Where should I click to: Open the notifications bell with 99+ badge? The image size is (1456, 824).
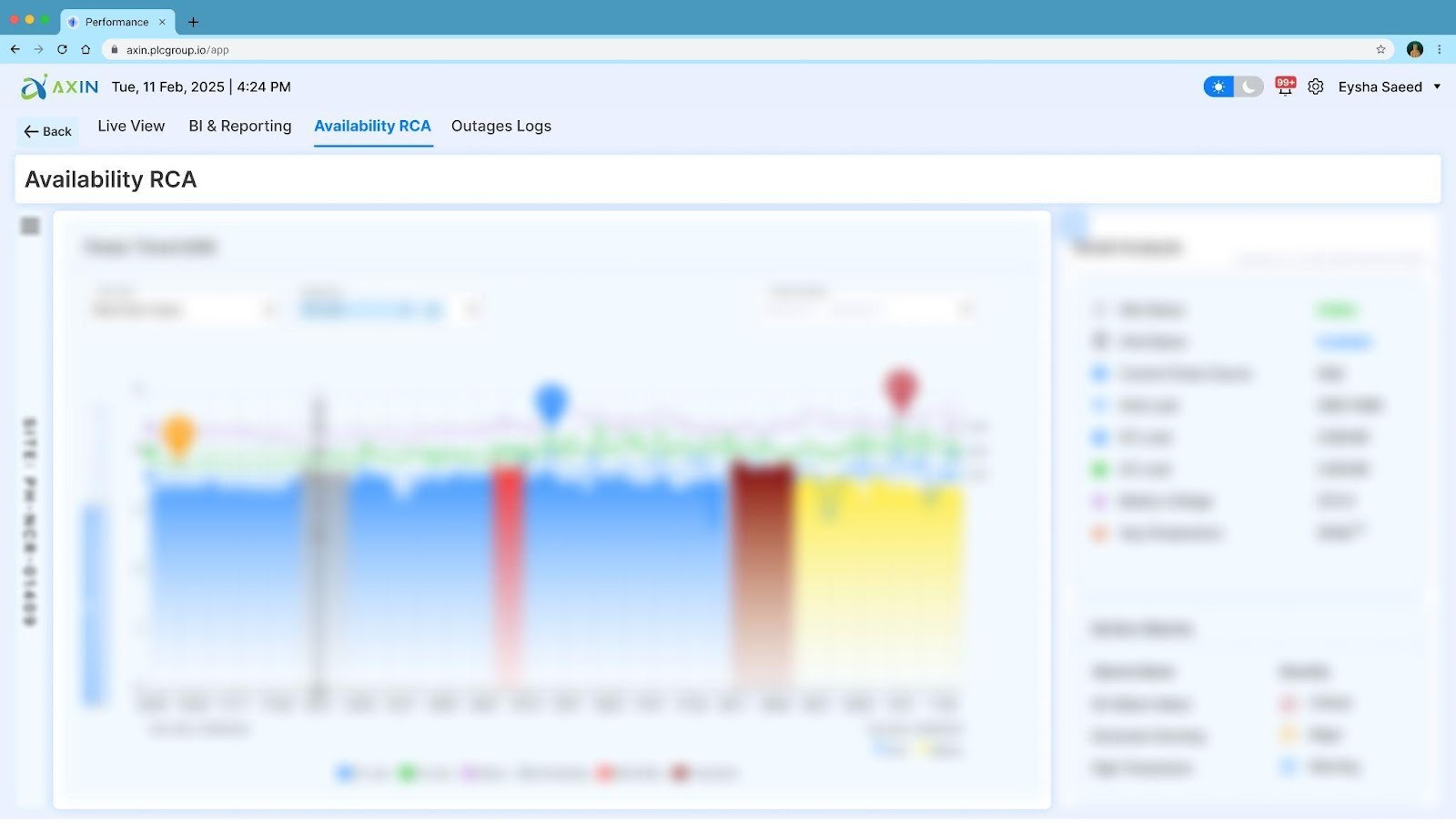click(1285, 86)
